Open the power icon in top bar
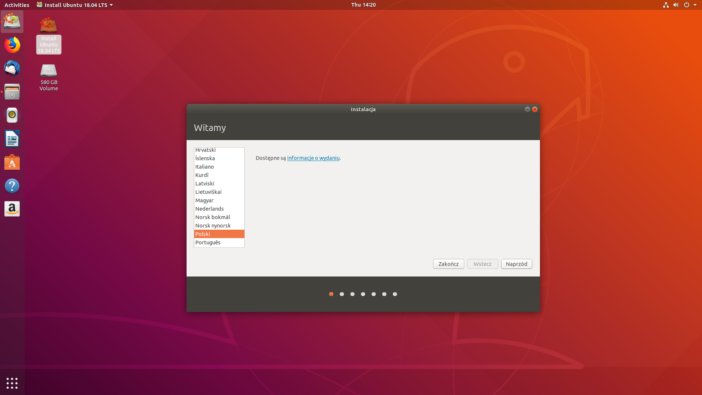702x395 pixels. [x=686, y=5]
